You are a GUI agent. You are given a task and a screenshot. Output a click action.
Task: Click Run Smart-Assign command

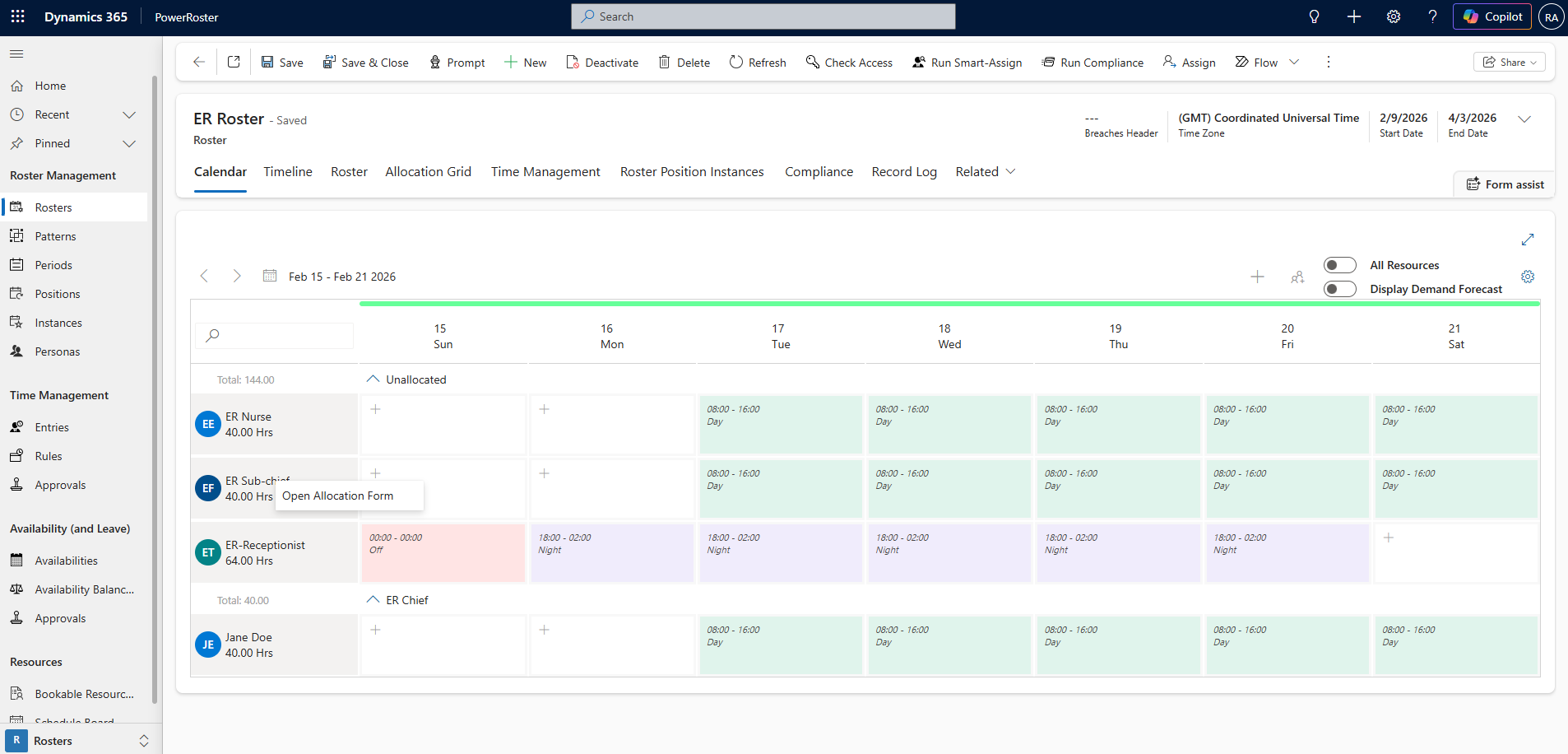967,62
